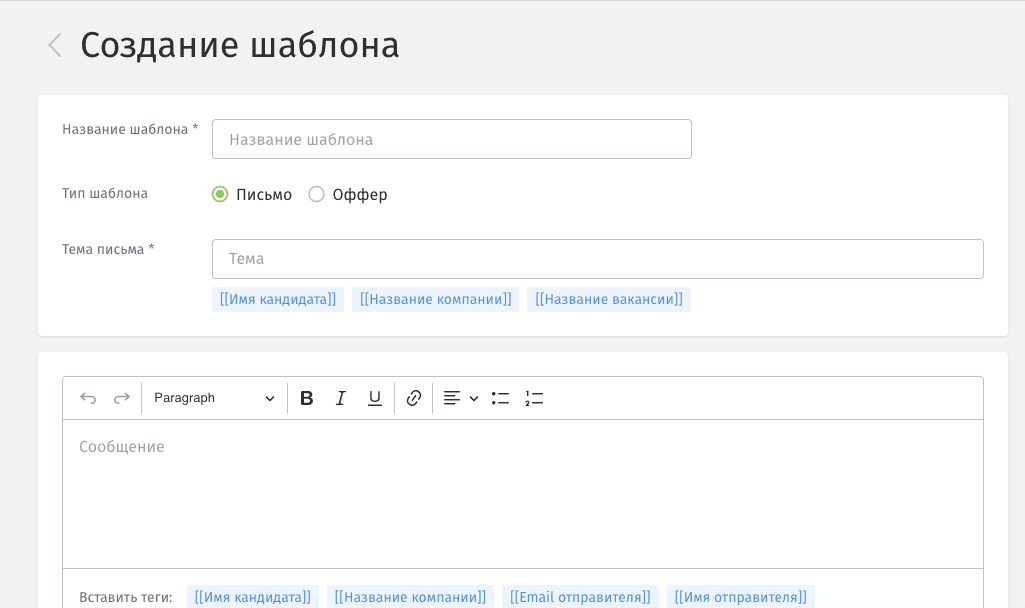
Task: Insert a link with the link icon
Action: click(414, 398)
